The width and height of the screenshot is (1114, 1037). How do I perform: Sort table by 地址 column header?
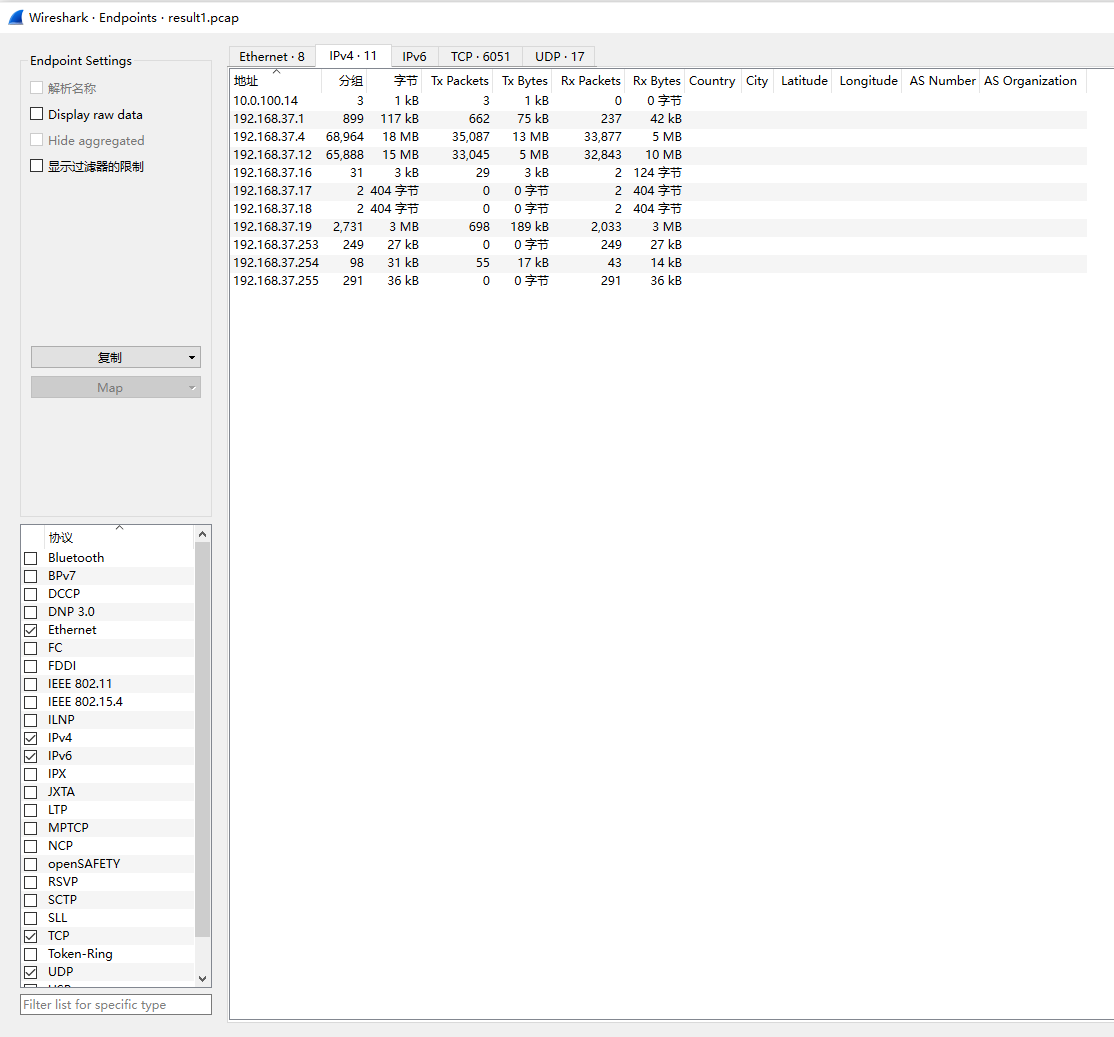pyautogui.click(x=246, y=81)
